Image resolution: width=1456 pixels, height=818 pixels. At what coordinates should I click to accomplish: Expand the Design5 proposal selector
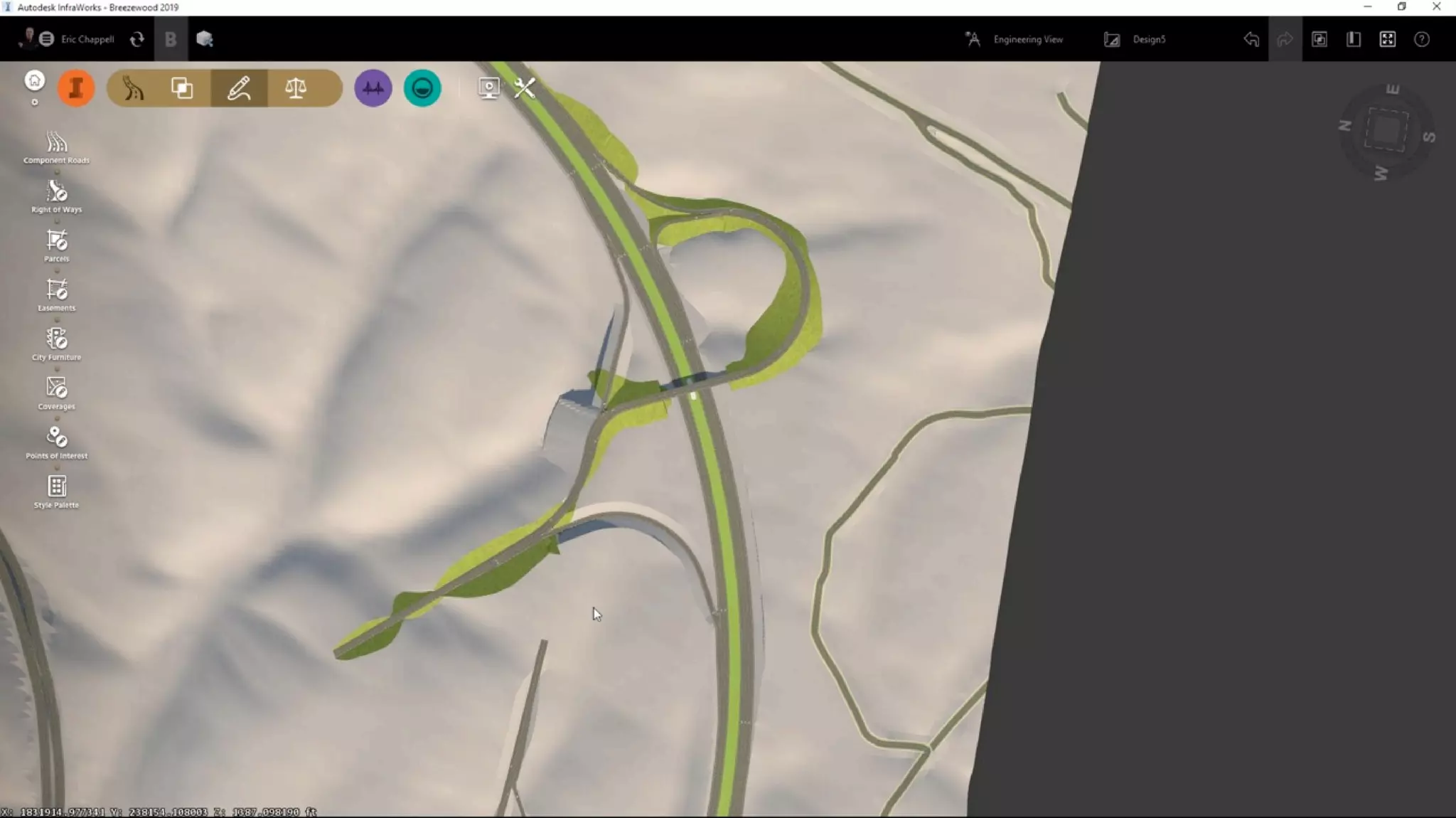pos(1148,39)
